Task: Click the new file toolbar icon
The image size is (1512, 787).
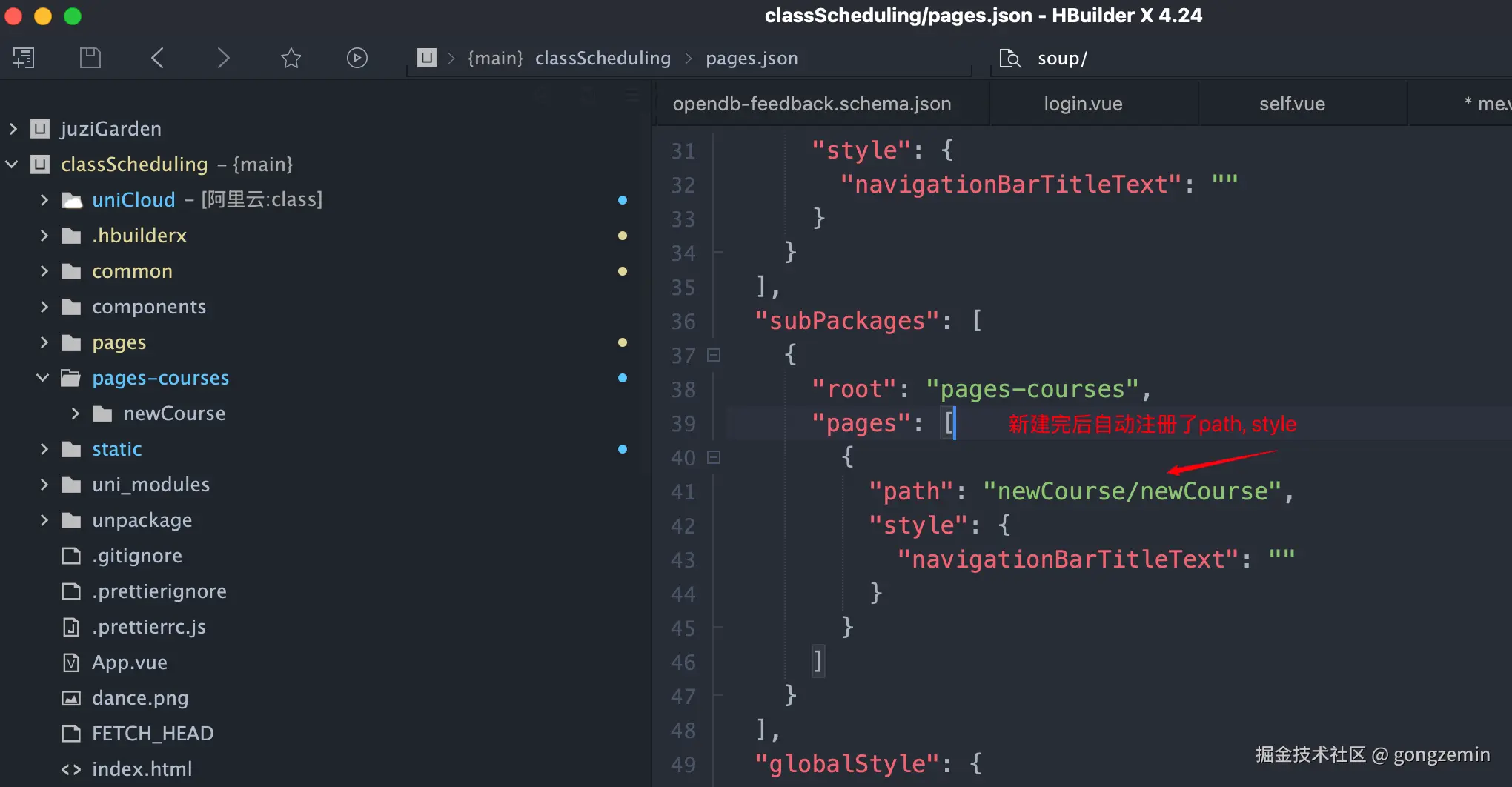Action: [23, 58]
